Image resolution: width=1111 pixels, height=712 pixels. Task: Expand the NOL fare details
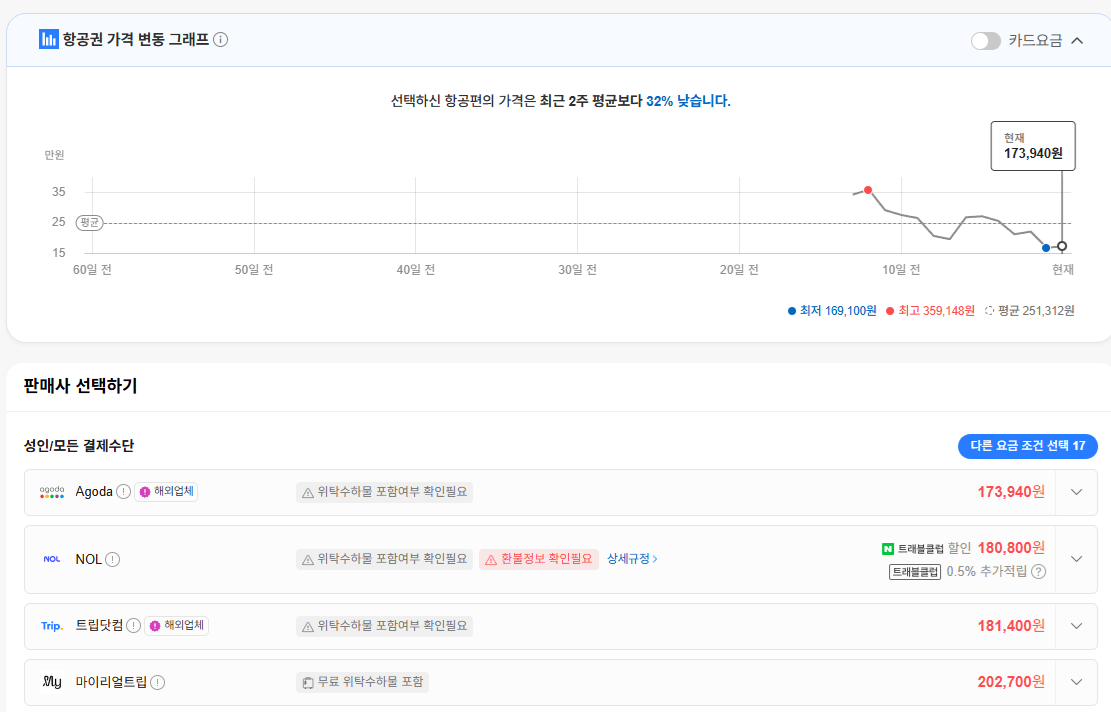coord(1076,559)
